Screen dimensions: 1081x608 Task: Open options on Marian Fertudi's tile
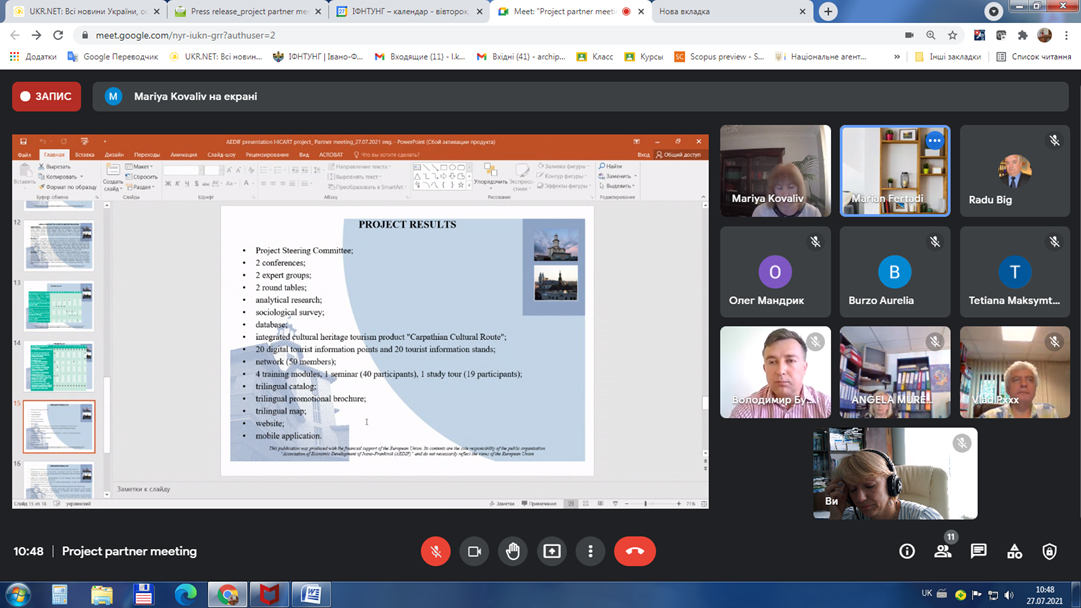pos(934,141)
